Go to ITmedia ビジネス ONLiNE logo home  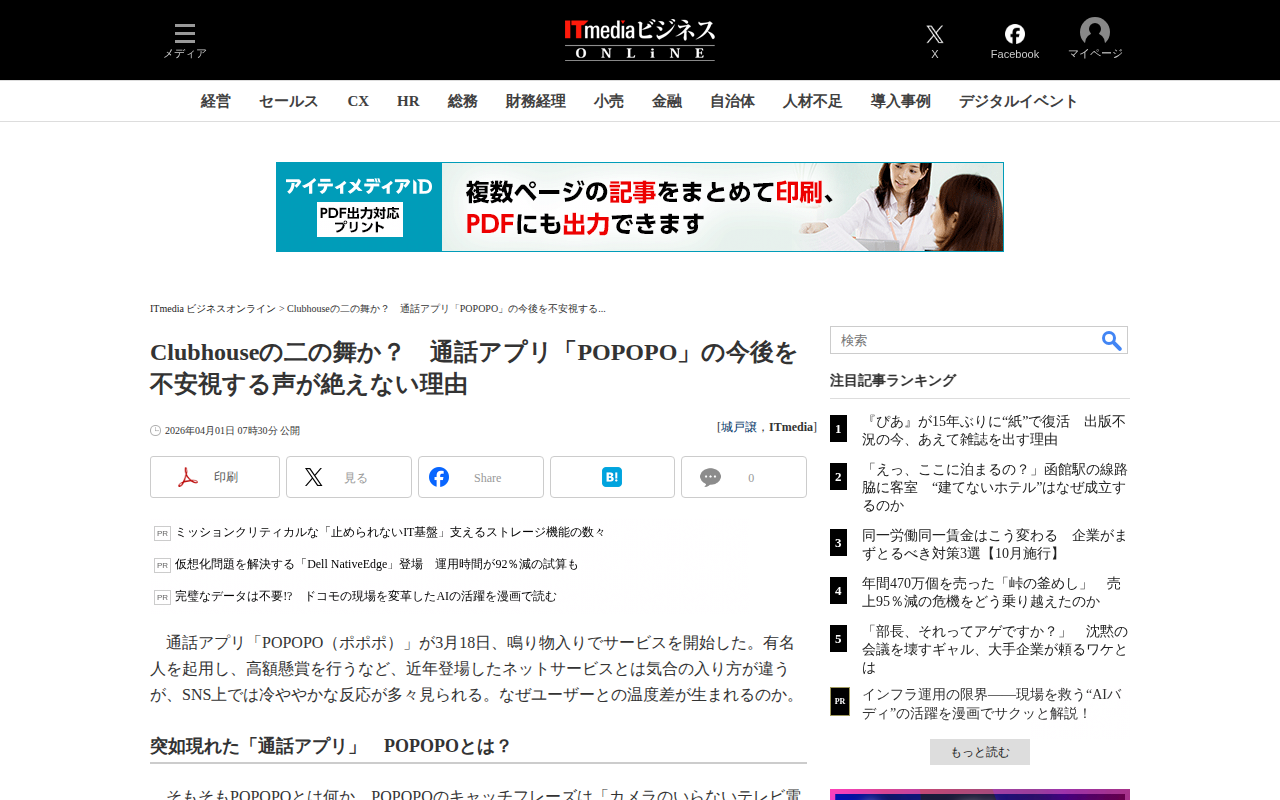640,40
